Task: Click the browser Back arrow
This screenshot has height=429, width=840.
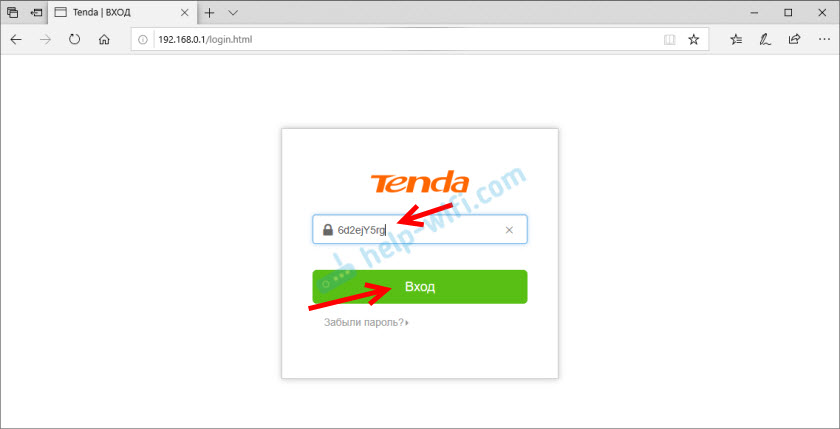Action: [x=16, y=39]
